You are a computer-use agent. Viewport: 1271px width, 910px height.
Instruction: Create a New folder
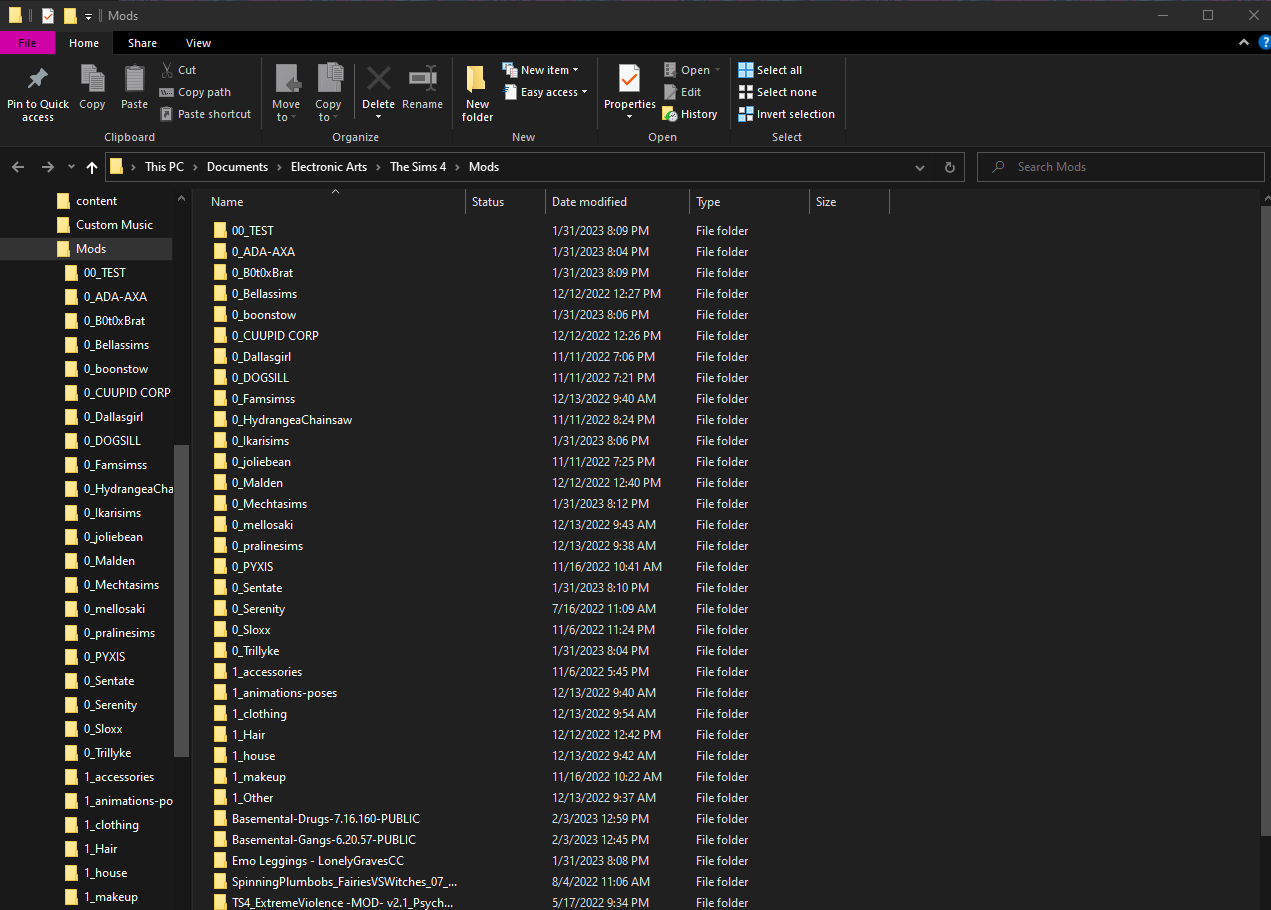point(477,94)
